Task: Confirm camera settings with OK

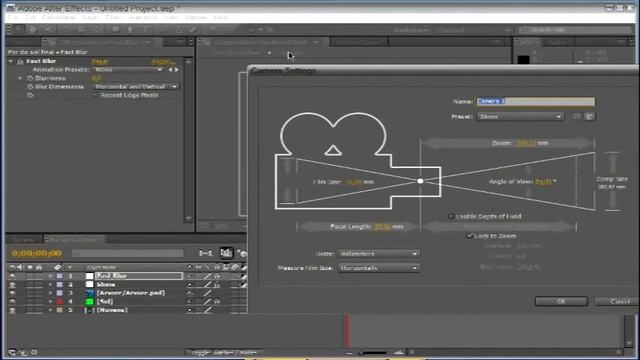Action: (x=561, y=301)
